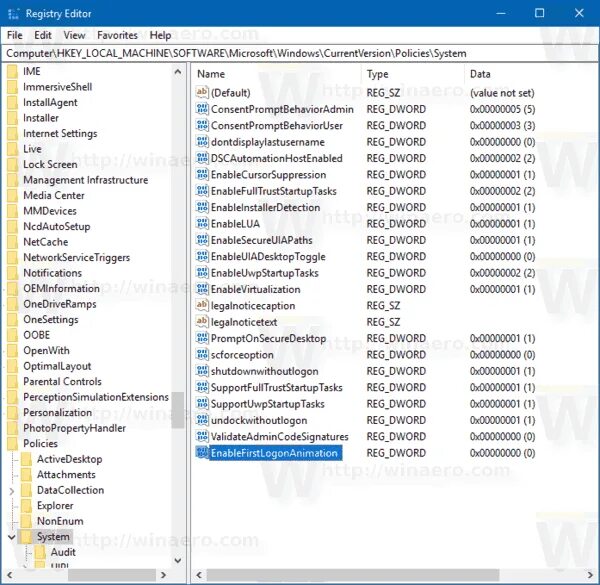Select the NonEnum key
The height and width of the screenshot is (585, 600).
[60, 521]
